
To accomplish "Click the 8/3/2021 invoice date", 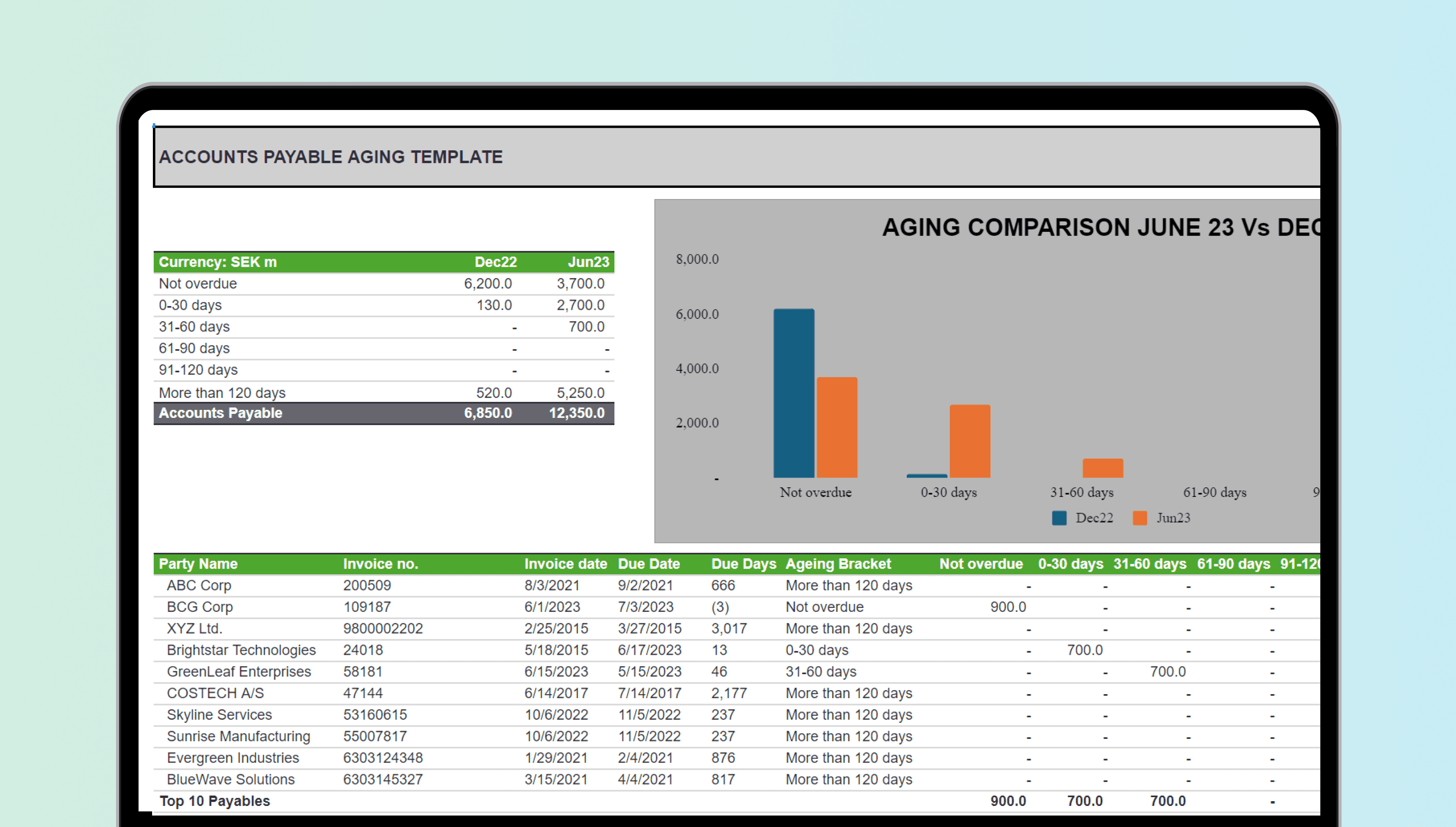I will click(552, 585).
